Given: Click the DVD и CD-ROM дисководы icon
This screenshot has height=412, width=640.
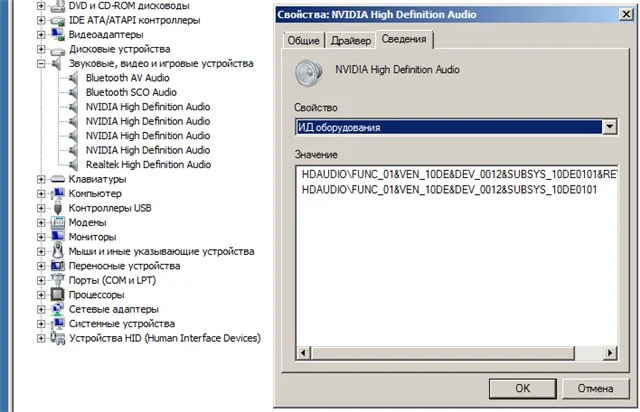Looking at the screenshot, I should (x=58, y=6).
